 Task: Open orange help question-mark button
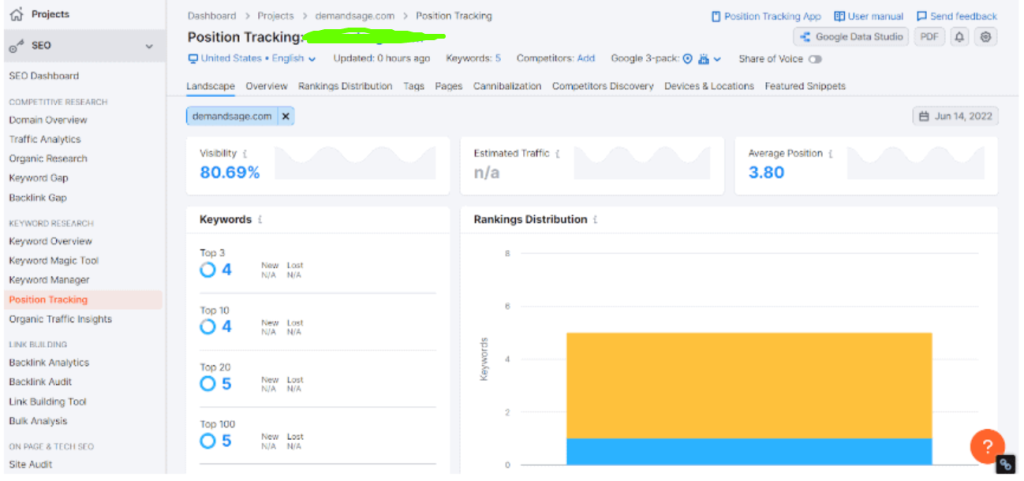[x=987, y=446]
